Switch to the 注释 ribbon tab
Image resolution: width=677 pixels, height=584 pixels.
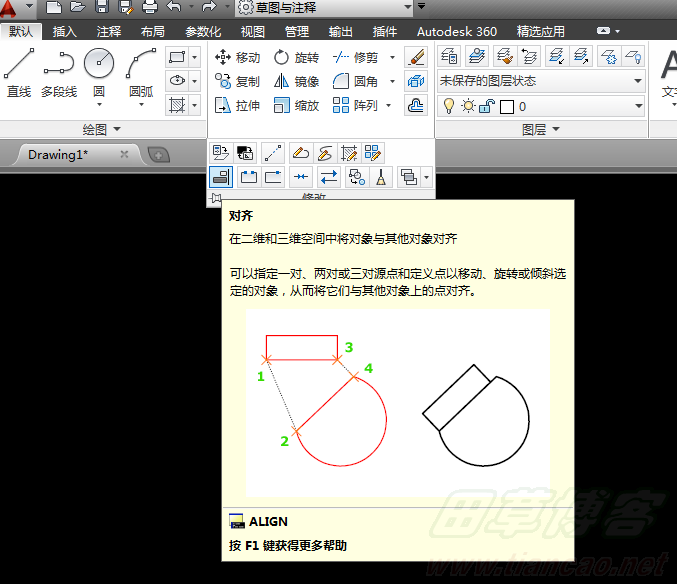tap(109, 31)
